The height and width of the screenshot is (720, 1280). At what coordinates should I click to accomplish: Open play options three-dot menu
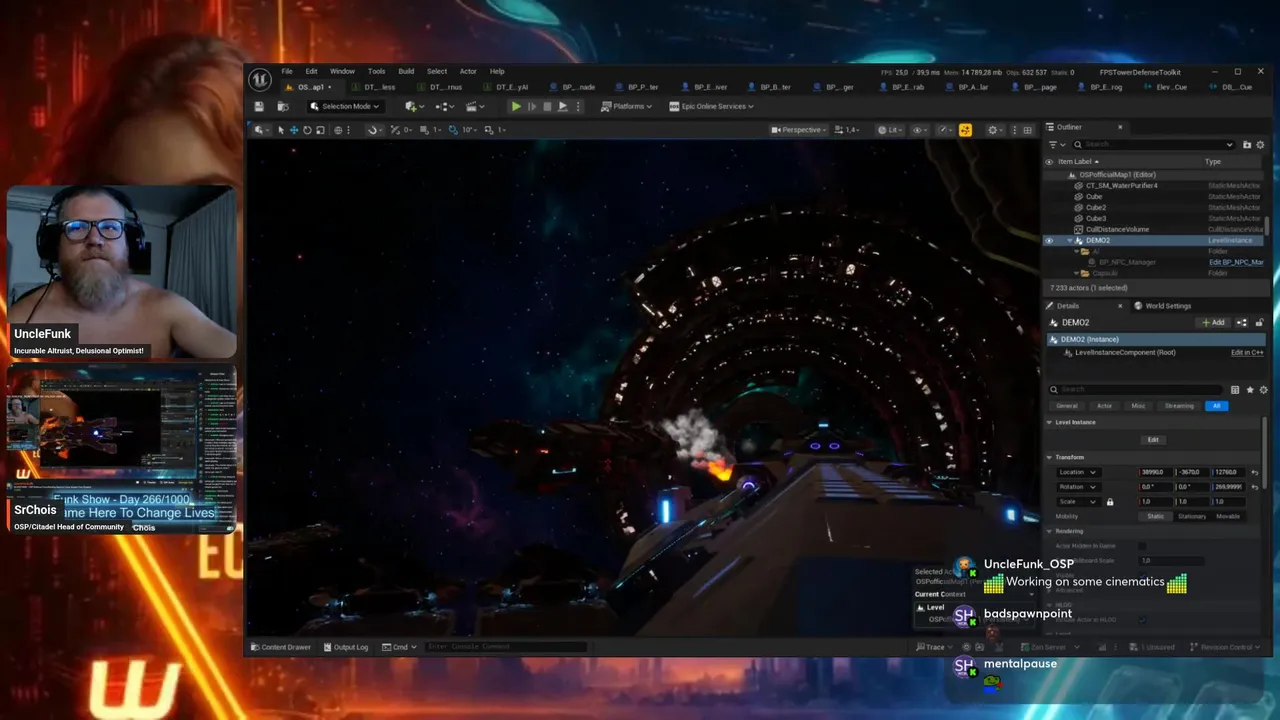[x=578, y=106]
